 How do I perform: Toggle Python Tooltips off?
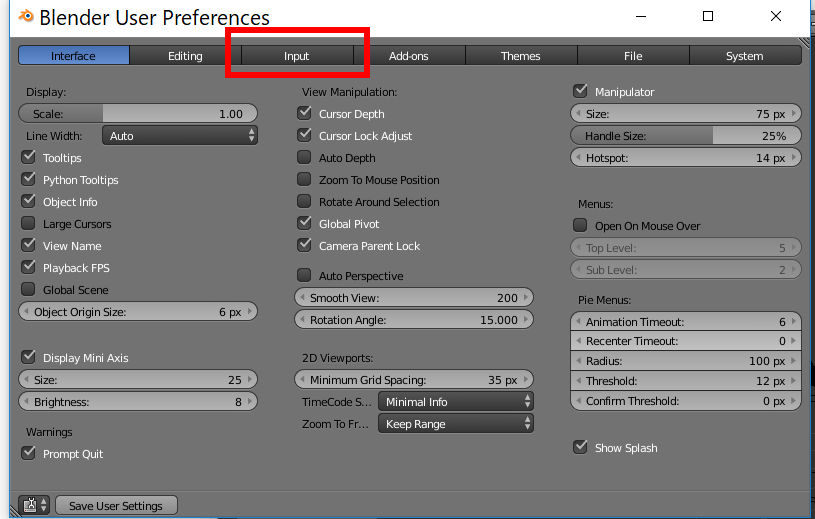point(28,179)
